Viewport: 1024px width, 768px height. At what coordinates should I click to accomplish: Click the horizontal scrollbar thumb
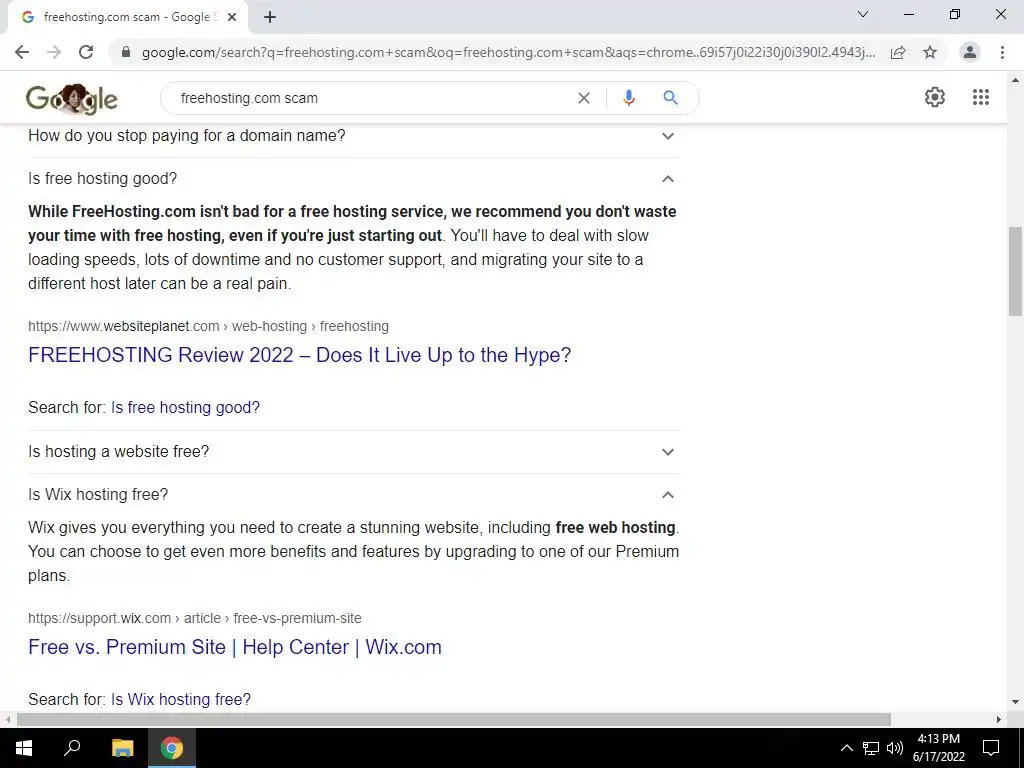click(x=454, y=719)
